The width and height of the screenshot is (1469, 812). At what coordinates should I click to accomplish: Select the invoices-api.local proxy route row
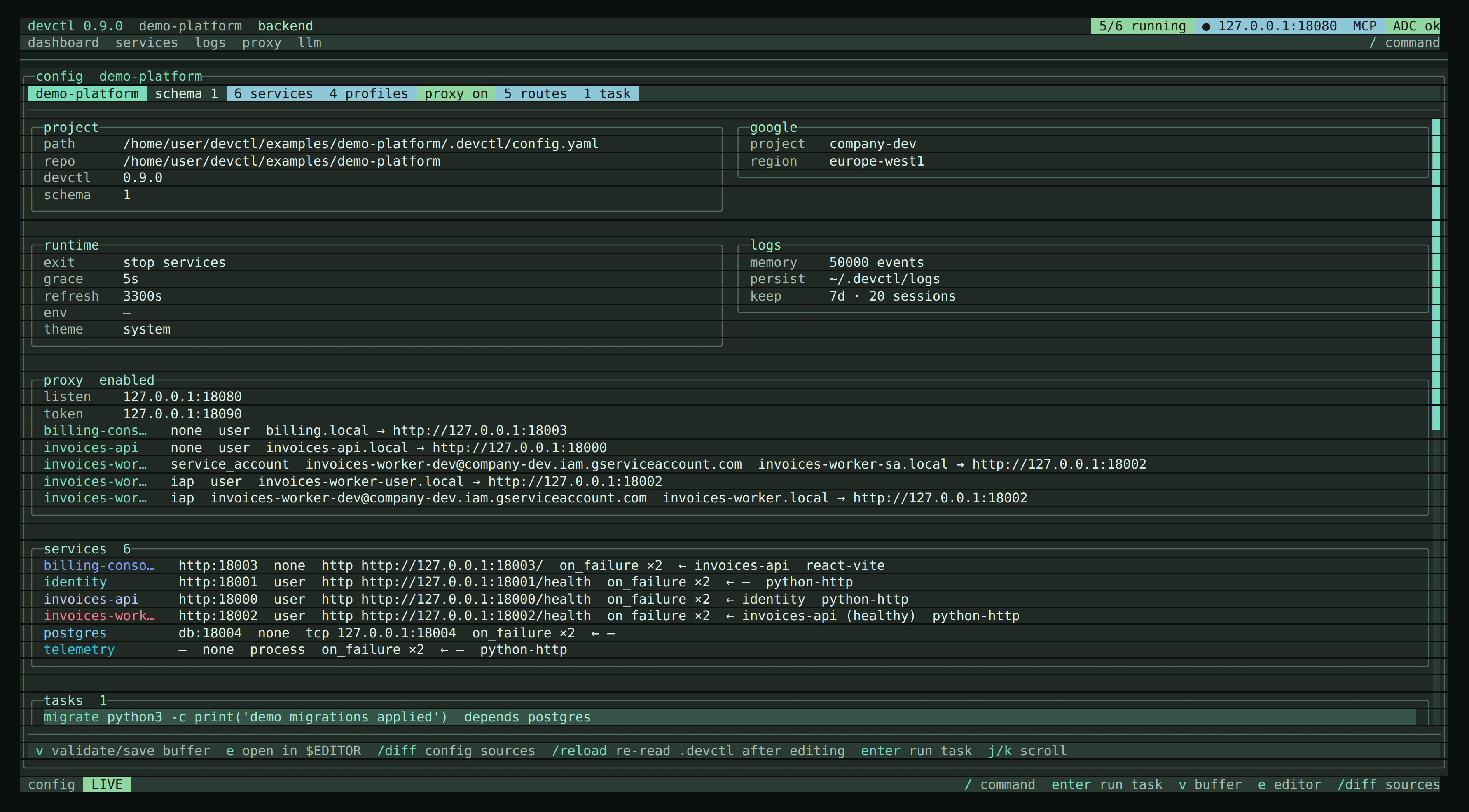click(x=730, y=448)
